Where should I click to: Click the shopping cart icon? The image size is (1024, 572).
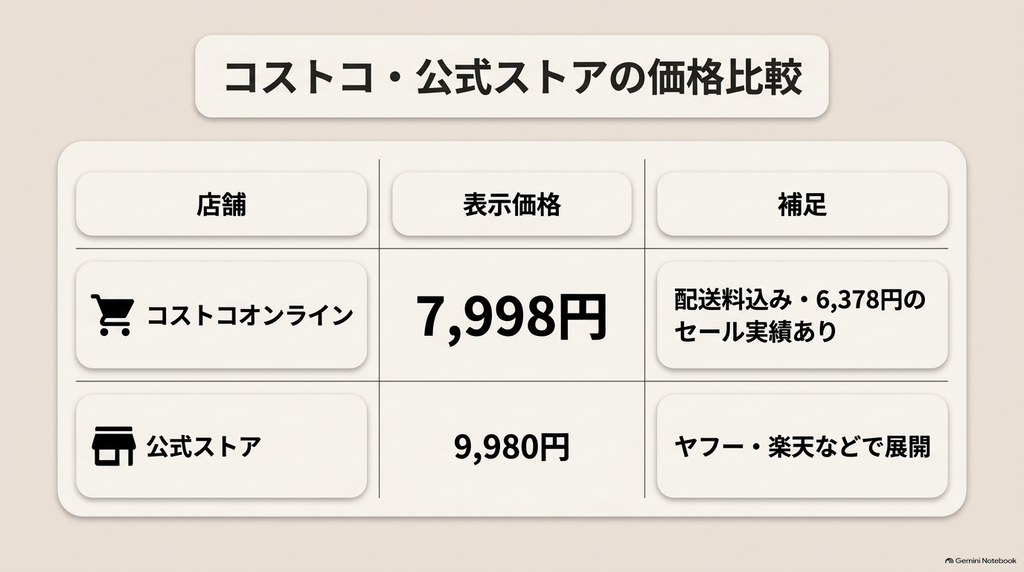(x=112, y=315)
